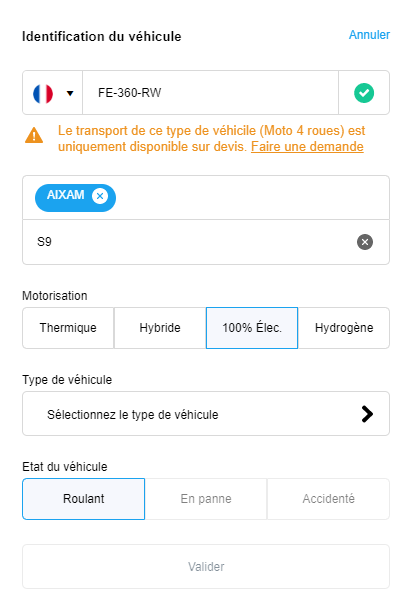Click the green plate validation checkmark
Viewport: 407px width, 597px height.
[x=364, y=93]
